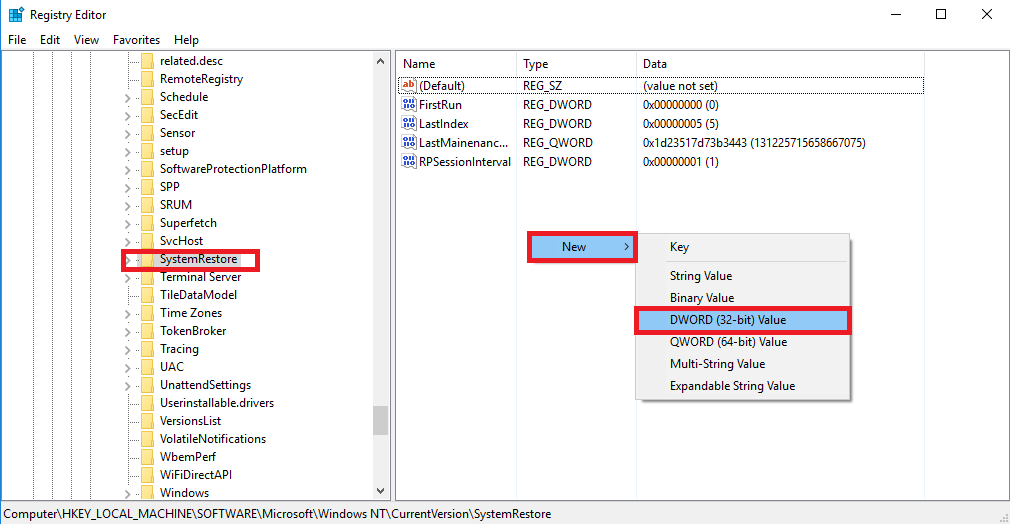Image resolution: width=1010 pixels, height=524 pixels.
Task: Click the tree scrollbar down arrow
Action: point(380,491)
